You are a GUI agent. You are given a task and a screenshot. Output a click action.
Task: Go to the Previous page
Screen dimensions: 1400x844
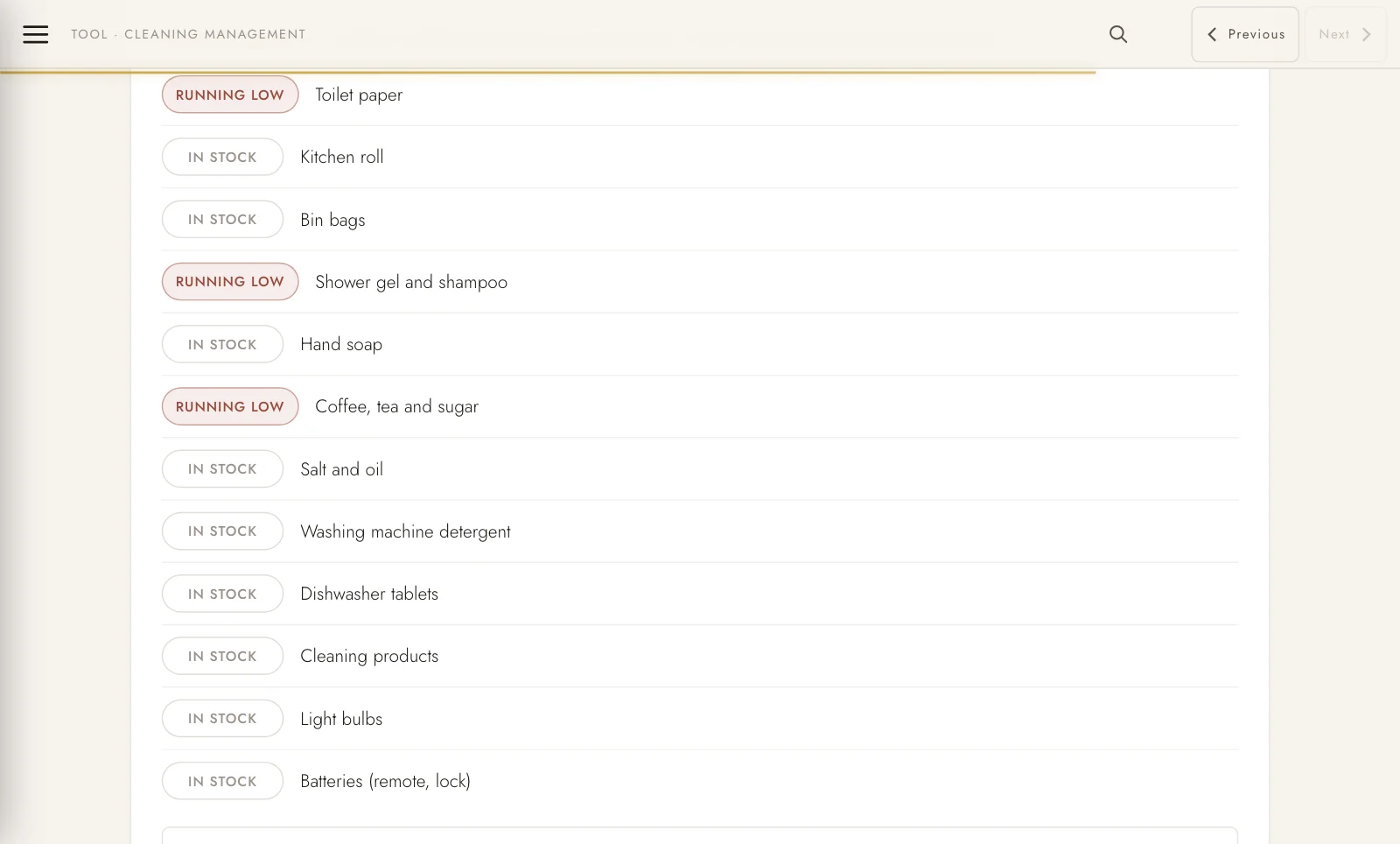(1245, 34)
